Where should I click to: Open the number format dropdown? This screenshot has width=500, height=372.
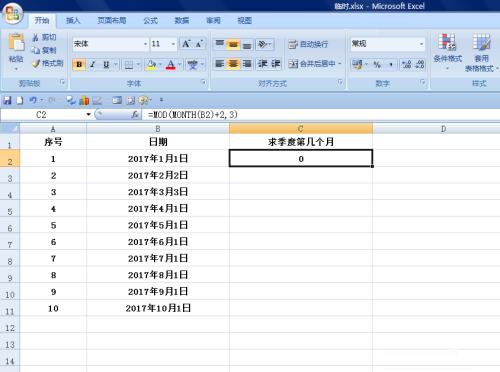(x=421, y=44)
